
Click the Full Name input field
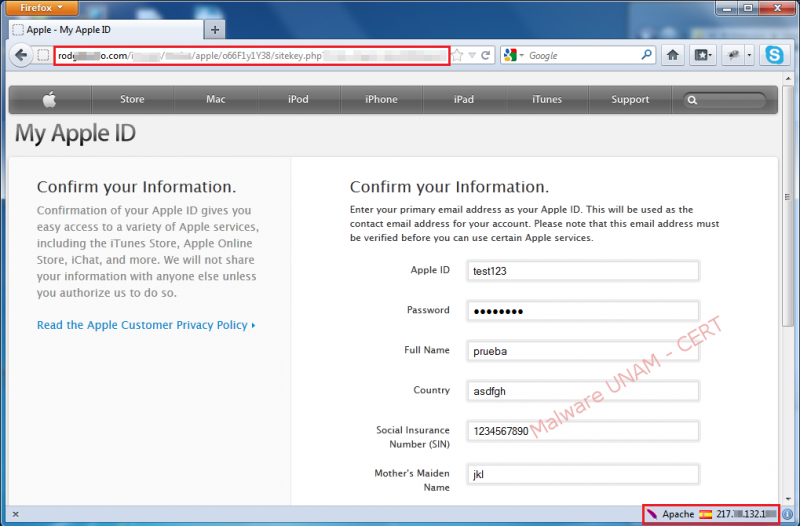click(583, 351)
